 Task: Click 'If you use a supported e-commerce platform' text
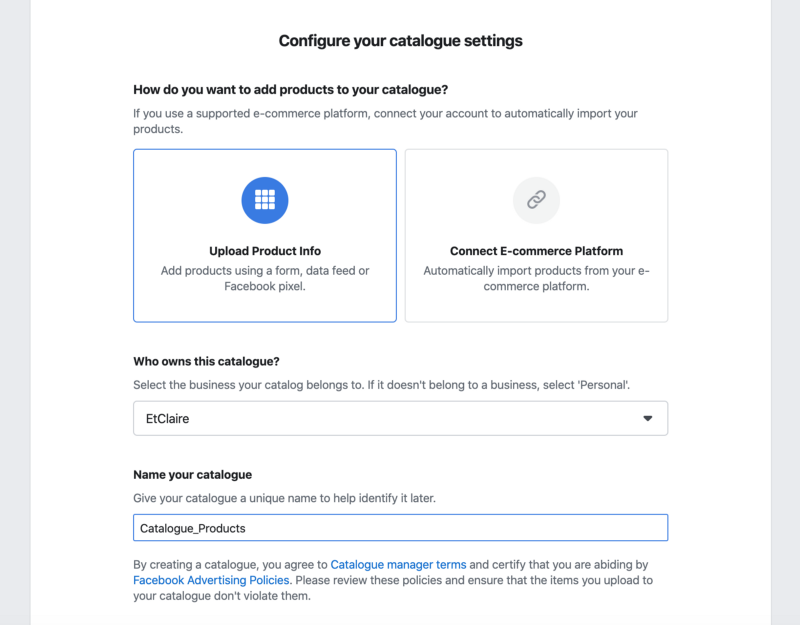pos(385,121)
